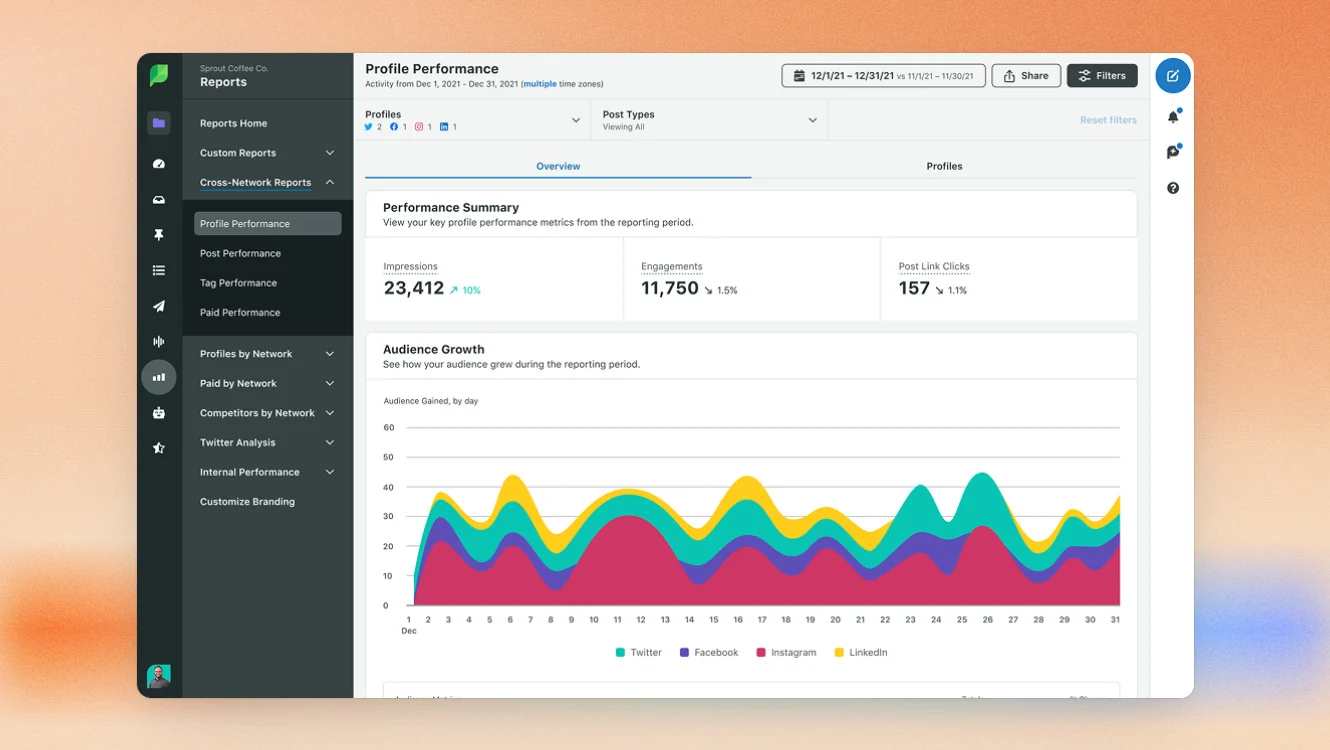Open the dashboard gauge icon in the rail
The image size is (1330, 750).
(x=159, y=164)
